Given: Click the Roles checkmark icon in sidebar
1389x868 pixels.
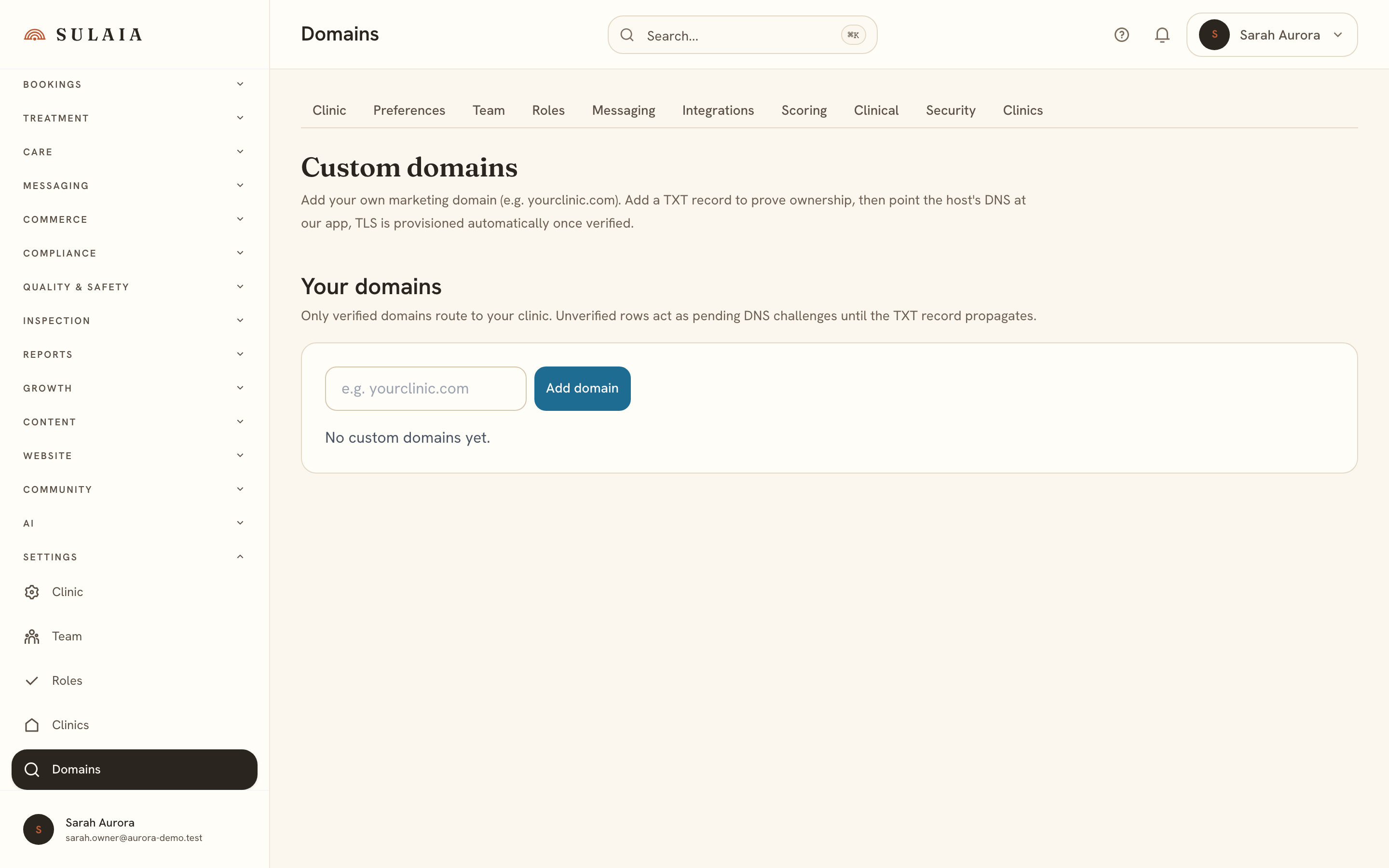Looking at the screenshot, I should click(32, 681).
